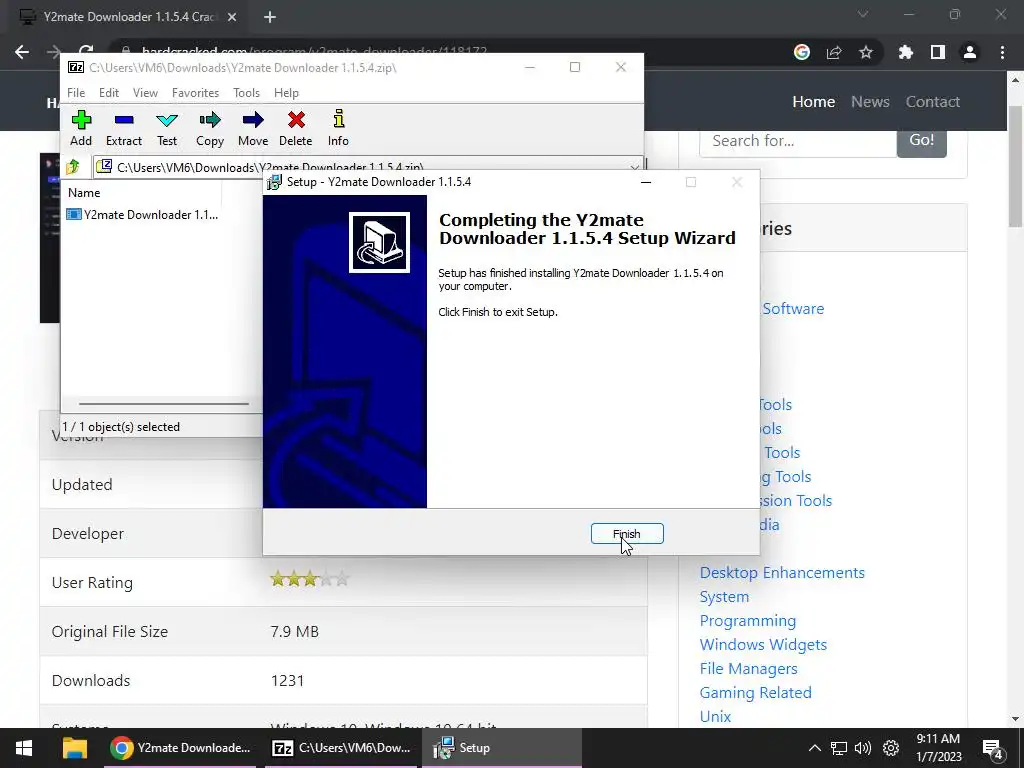This screenshot has height=768, width=1024.
Task: Click the News link on the website
Action: click(x=870, y=102)
